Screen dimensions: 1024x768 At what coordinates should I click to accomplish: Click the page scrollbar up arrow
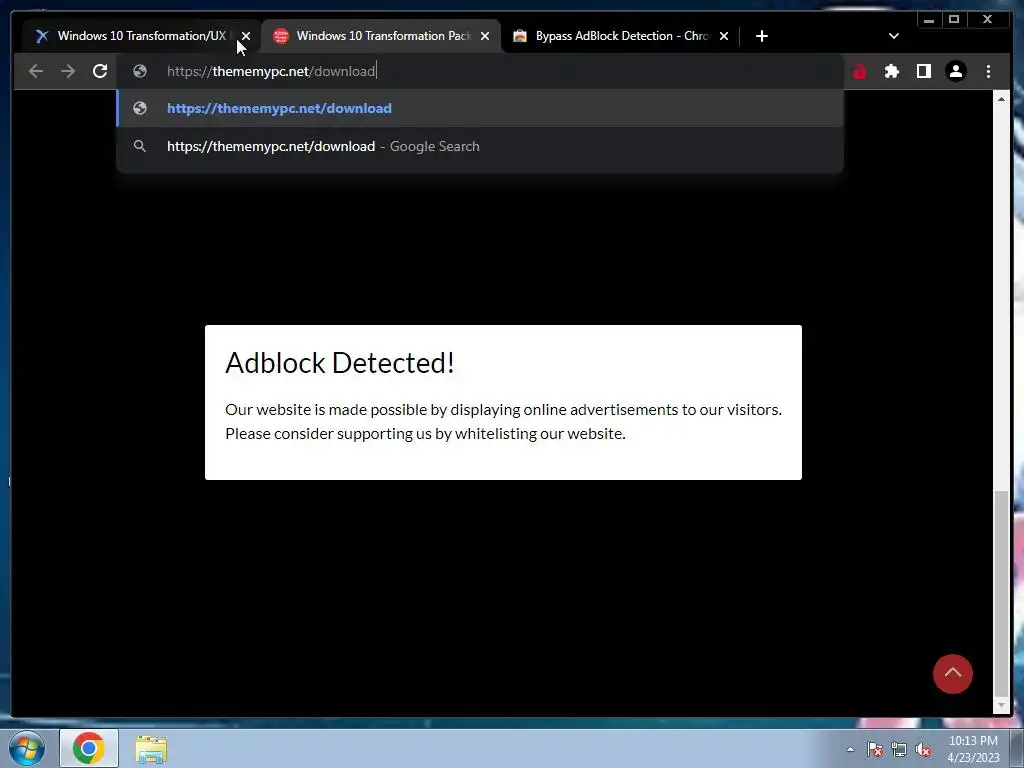pyautogui.click(x=1000, y=99)
